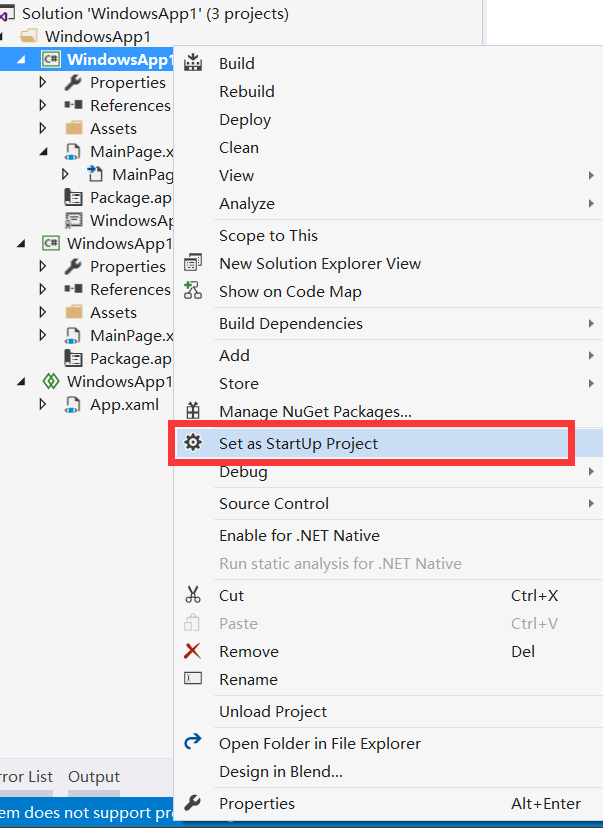Click the Open Folder in File Explorer icon
603x828 pixels.
tap(193, 743)
